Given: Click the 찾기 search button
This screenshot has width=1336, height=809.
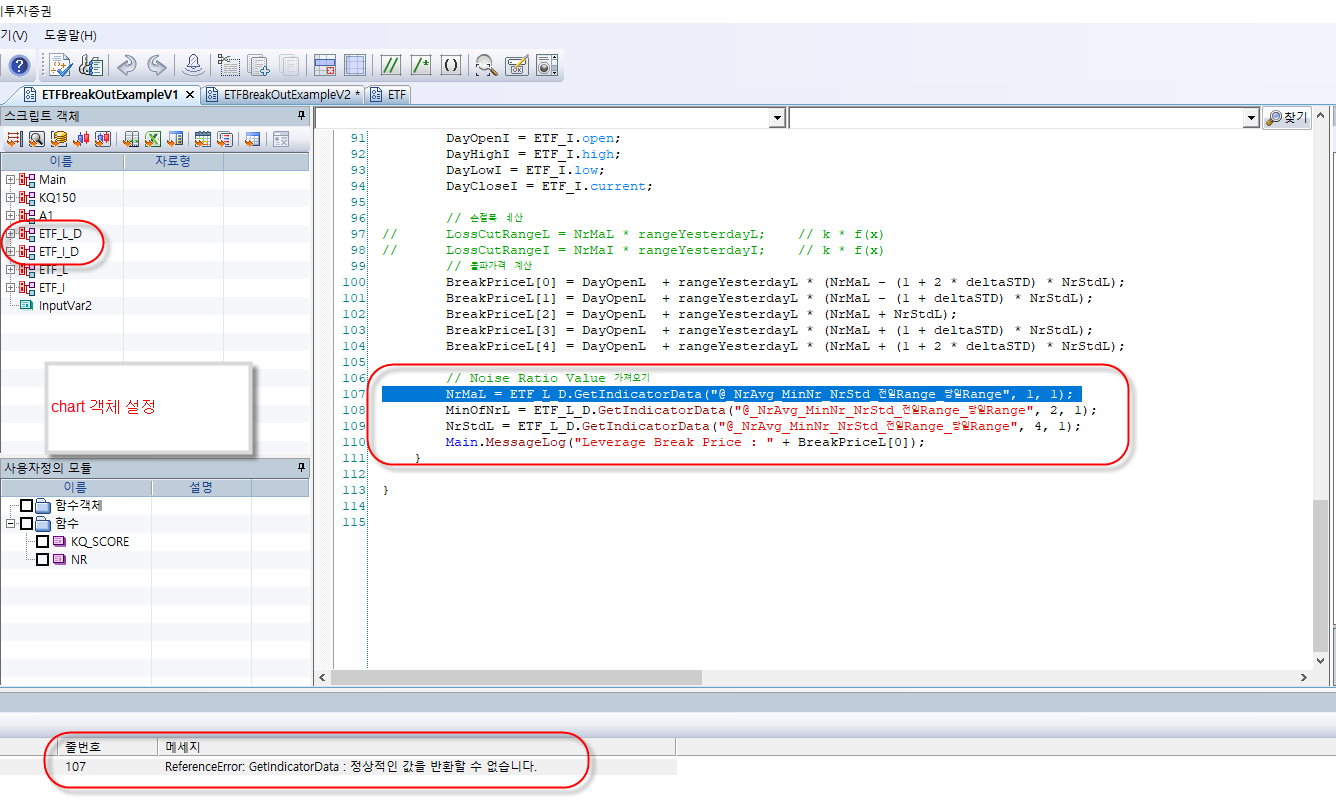Looking at the screenshot, I should pos(1287,118).
